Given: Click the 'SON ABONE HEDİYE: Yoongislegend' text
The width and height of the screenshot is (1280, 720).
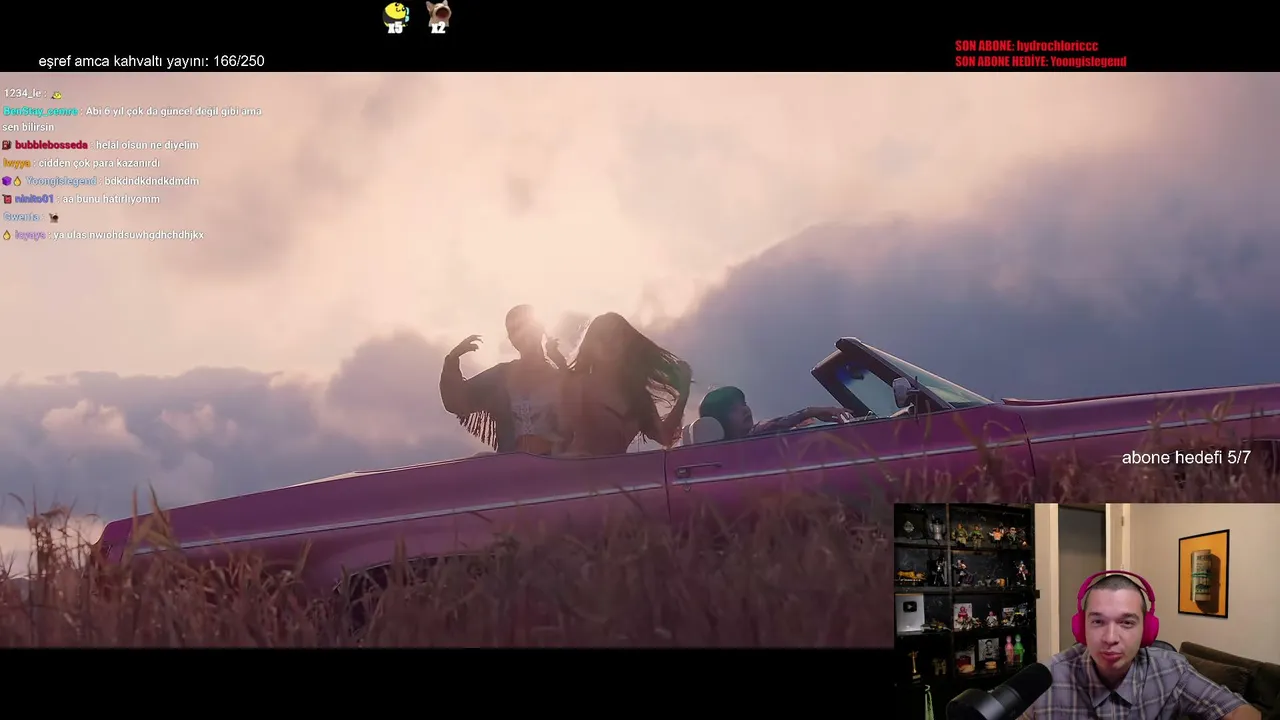Looking at the screenshot, I should tap(1040, 61).
